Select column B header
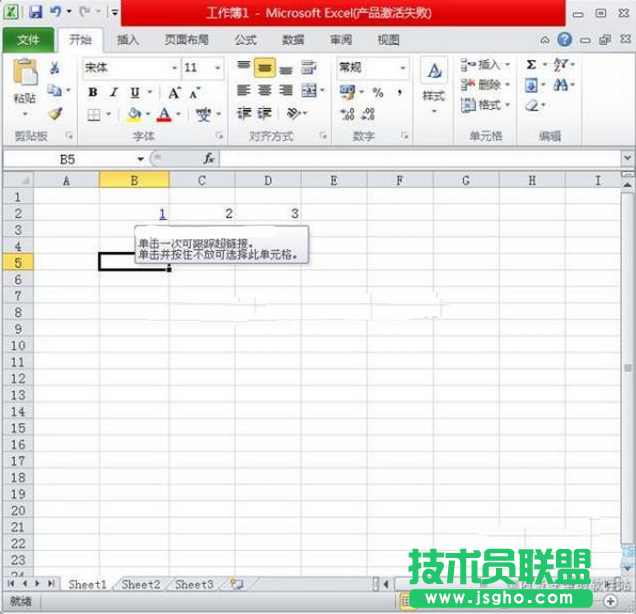Viewport: 636px width, 614px height. (x=134, y=180)
